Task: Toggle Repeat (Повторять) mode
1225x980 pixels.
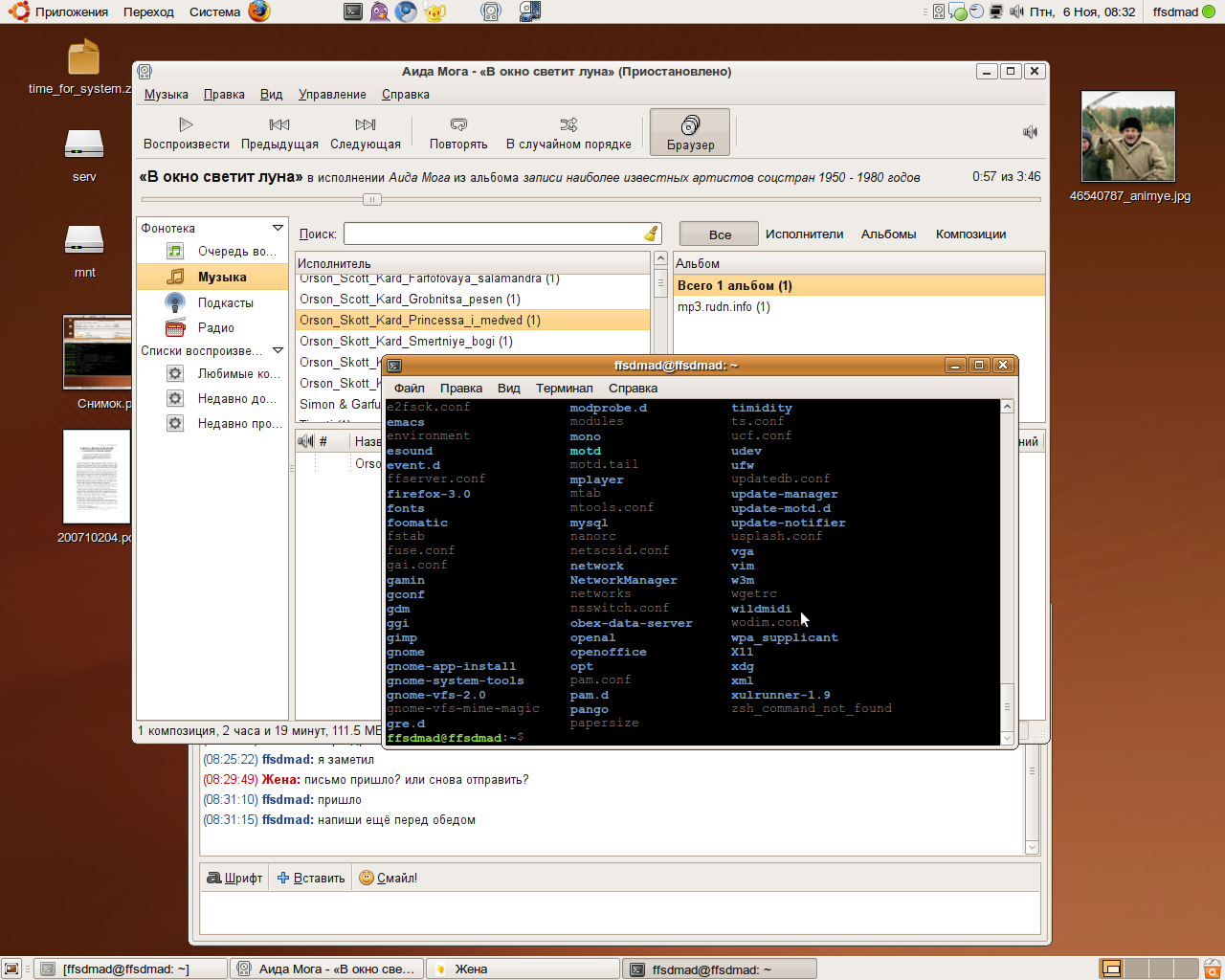Action: tap(458, 132)
